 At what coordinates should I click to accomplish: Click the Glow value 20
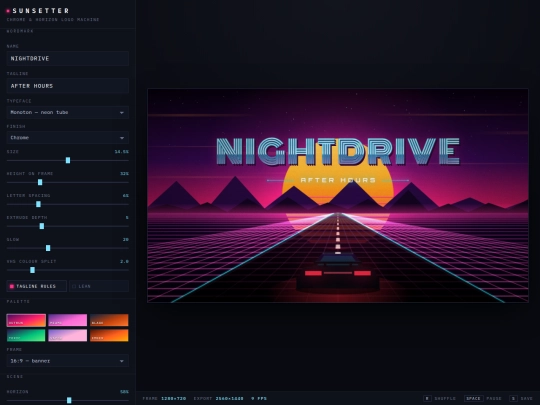(x=126, y=239)
